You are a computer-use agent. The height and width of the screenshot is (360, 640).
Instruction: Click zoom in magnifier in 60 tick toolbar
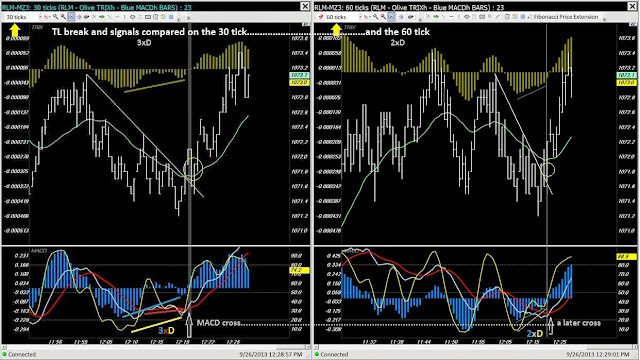point(376,17)
